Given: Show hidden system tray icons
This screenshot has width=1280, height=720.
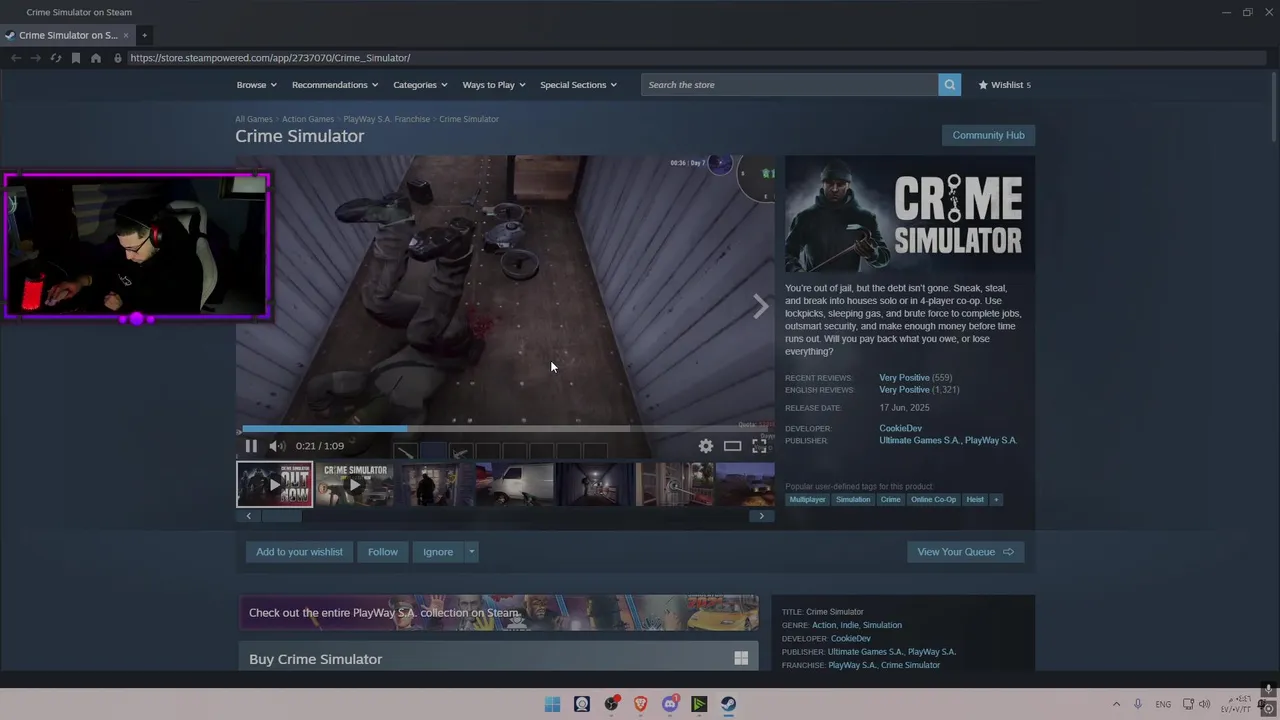Looking at the screenshot, I should (x=1116, y=704).
